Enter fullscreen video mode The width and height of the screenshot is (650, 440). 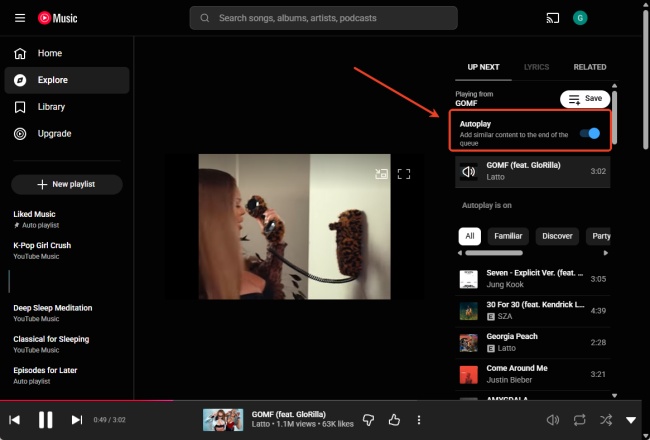404,174
